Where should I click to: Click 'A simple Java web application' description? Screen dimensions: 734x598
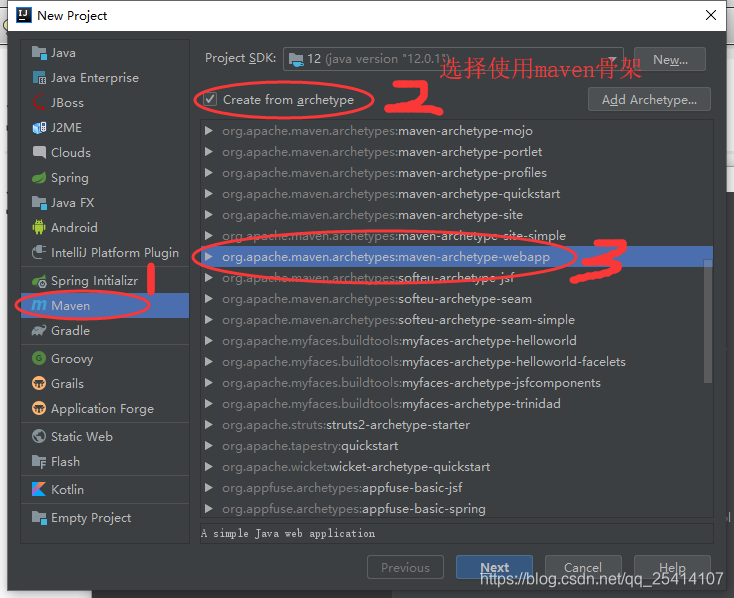(288, 533)
